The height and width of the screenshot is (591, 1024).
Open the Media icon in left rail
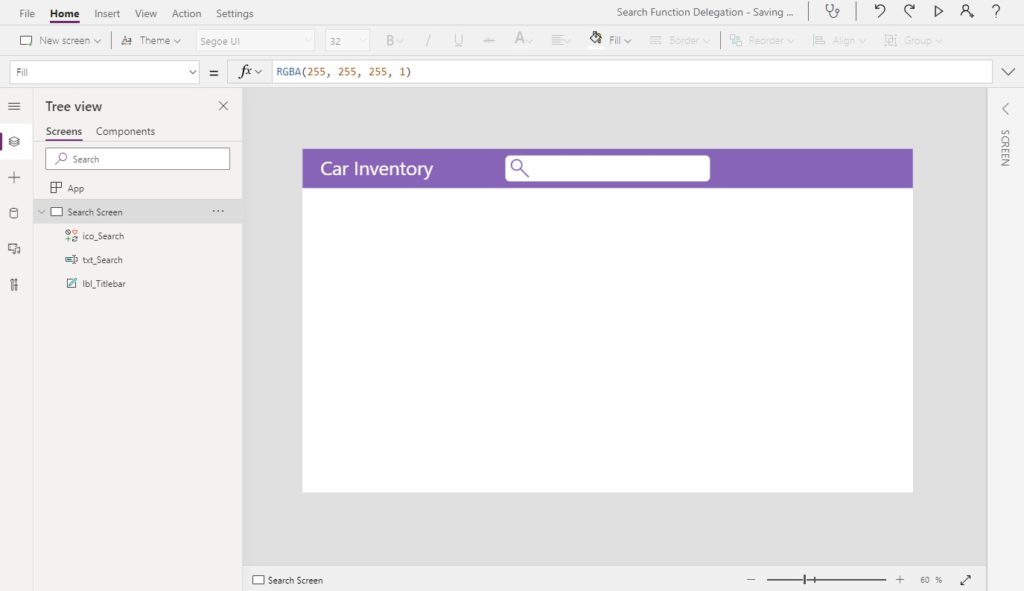coord(14,249)
